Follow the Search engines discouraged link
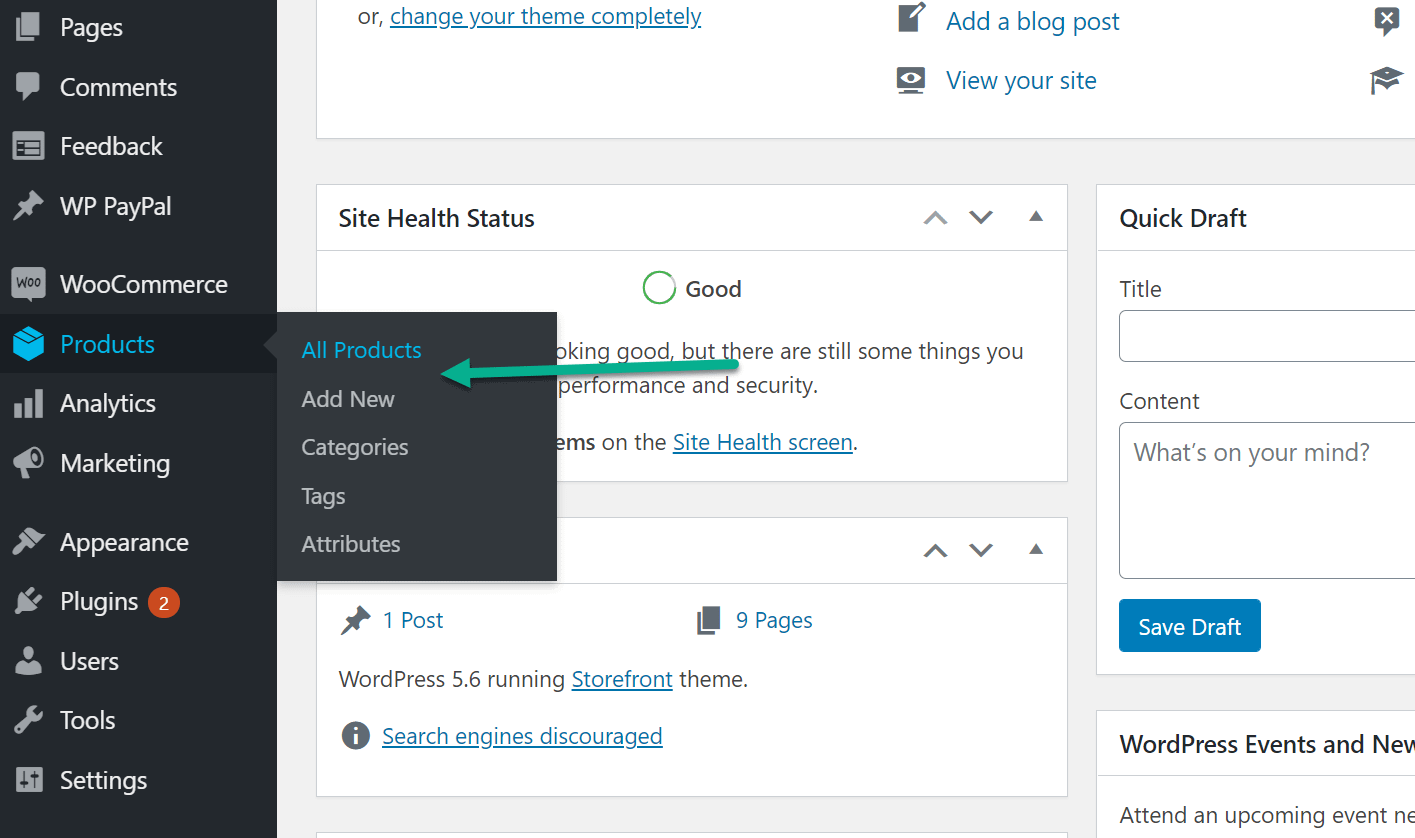Image resolution: width=1415 pixels, height=838 pixels. point(522,737)
